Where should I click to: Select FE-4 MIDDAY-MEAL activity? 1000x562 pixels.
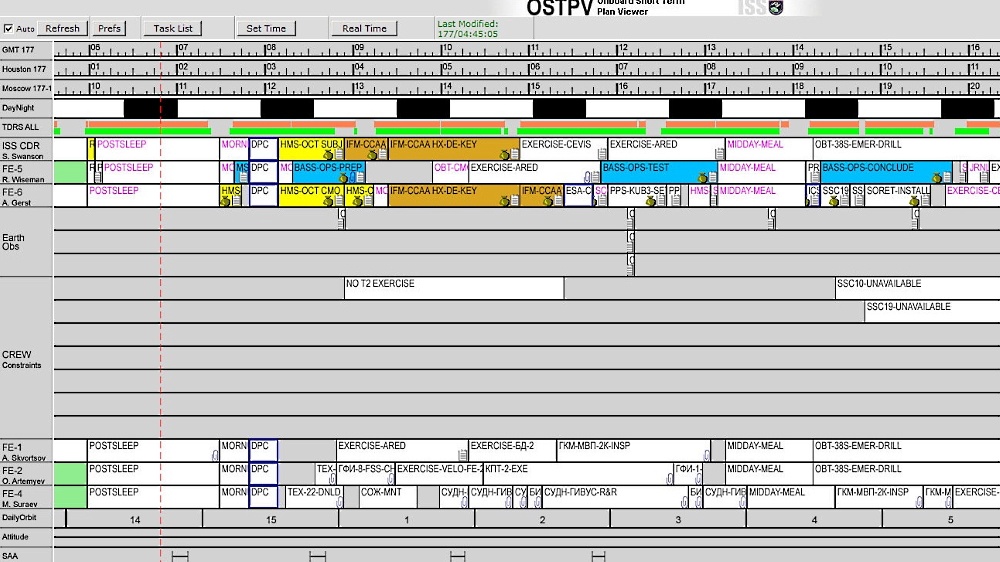pos(791,497)
